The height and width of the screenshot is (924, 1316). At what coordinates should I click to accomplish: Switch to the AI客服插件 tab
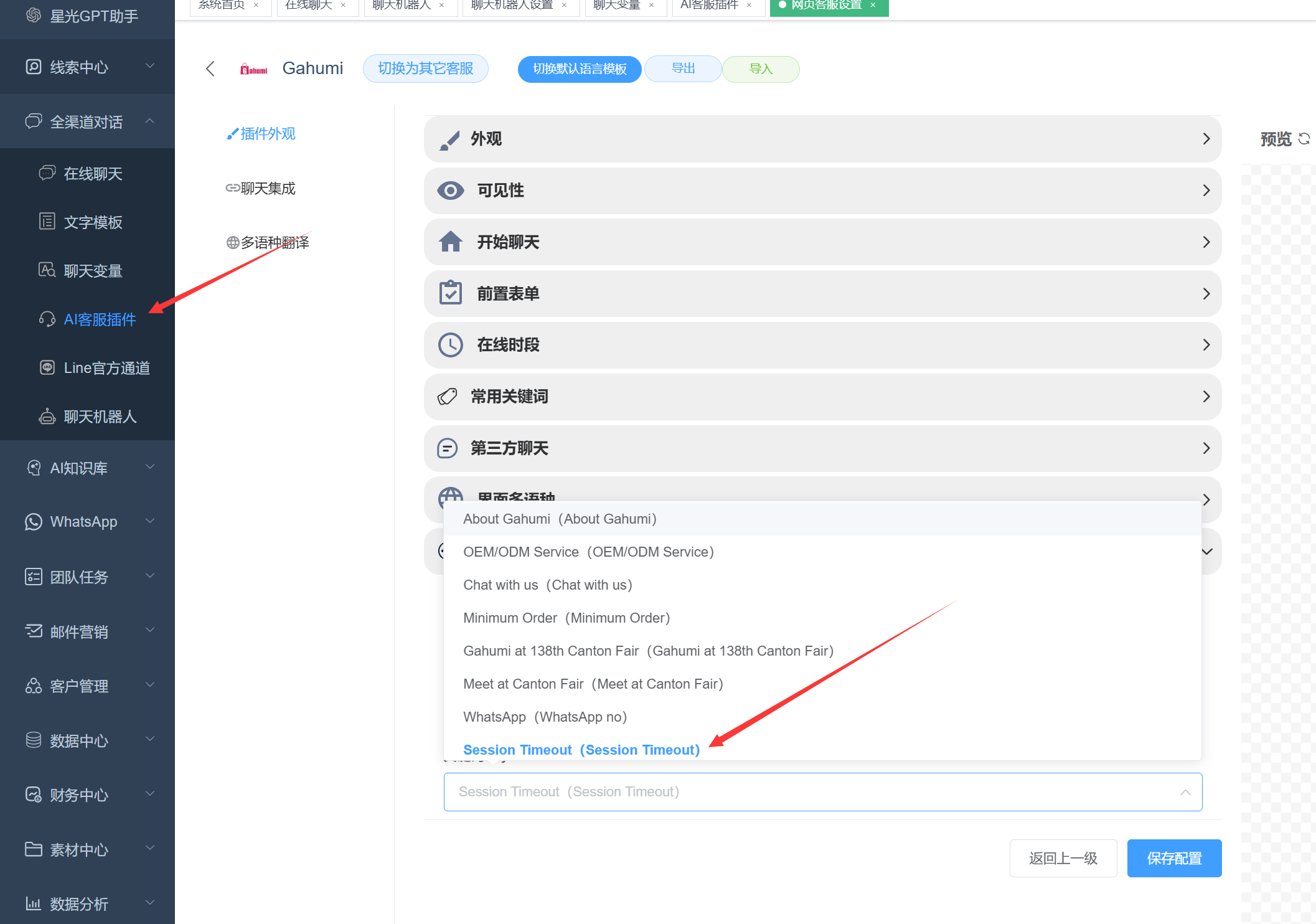click(x=710, y=5)
